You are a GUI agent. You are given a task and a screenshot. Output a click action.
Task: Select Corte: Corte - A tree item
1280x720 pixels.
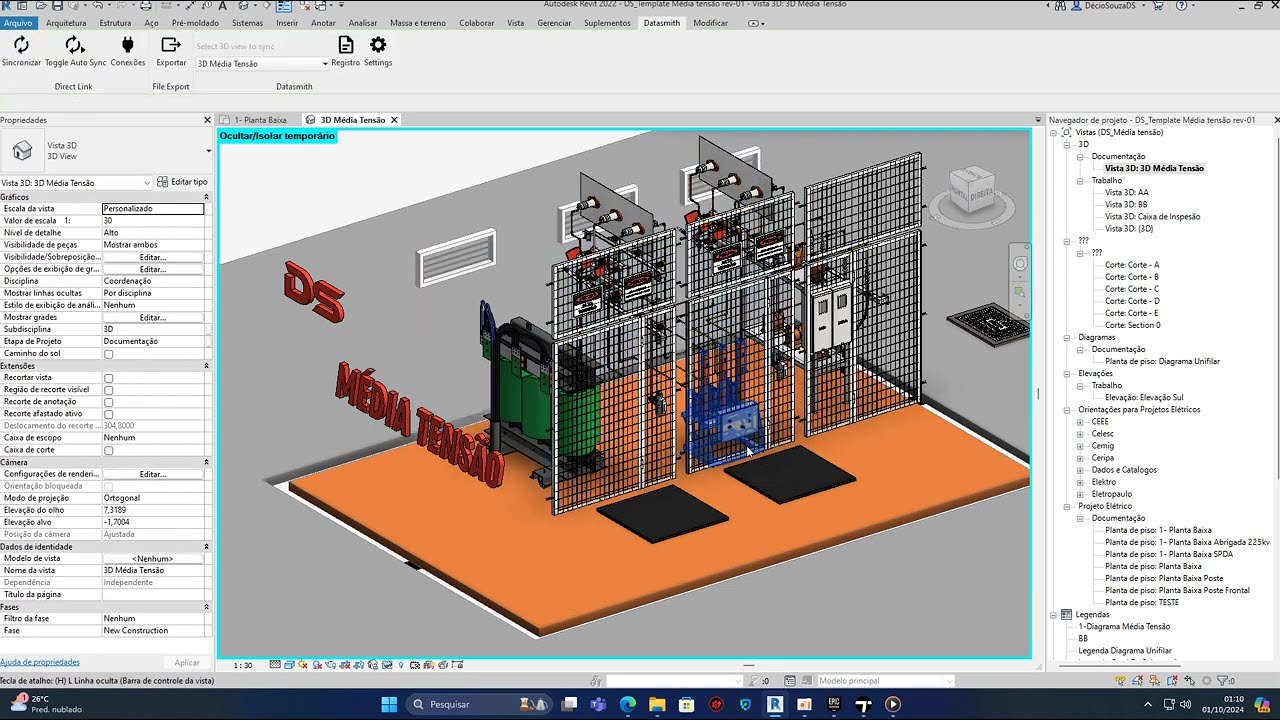tap(1132, 265)
